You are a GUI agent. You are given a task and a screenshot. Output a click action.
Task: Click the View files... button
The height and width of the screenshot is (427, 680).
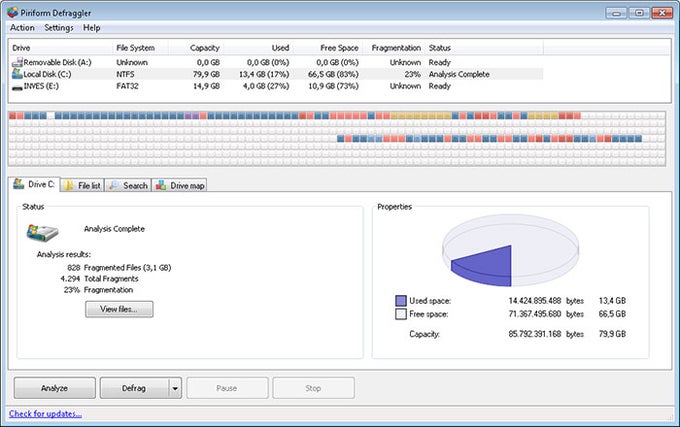tap(119, 309)
